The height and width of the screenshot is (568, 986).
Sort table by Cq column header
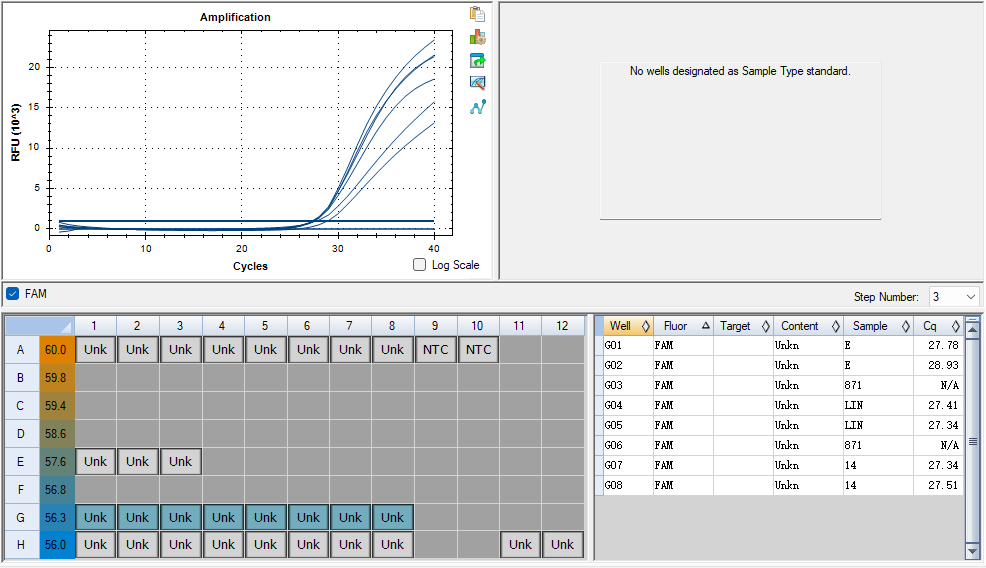(938, 326)
